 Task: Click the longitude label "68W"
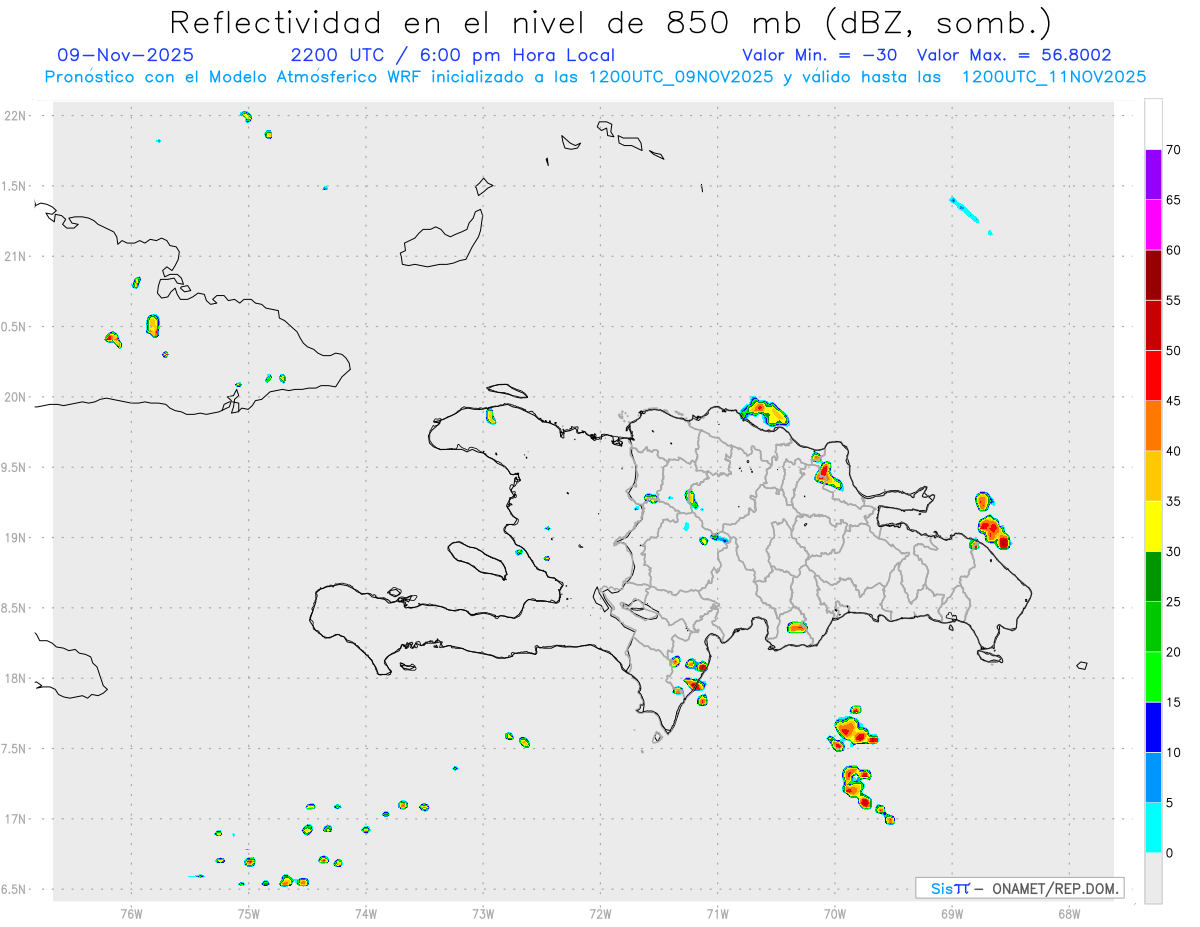(1069, 913)
